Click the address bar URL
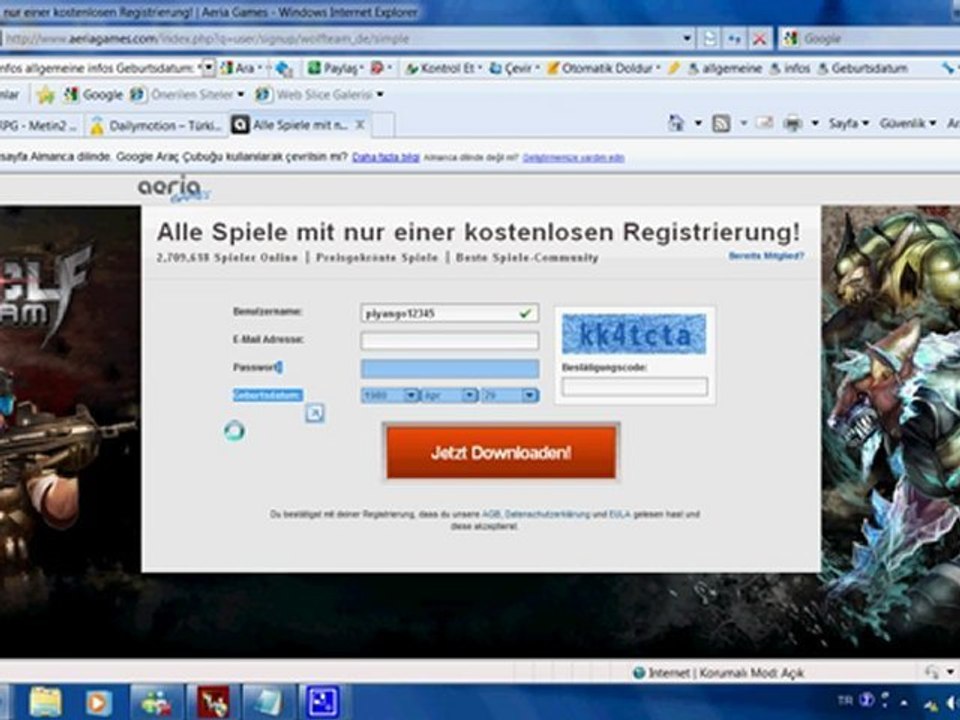 pos(208,39)
